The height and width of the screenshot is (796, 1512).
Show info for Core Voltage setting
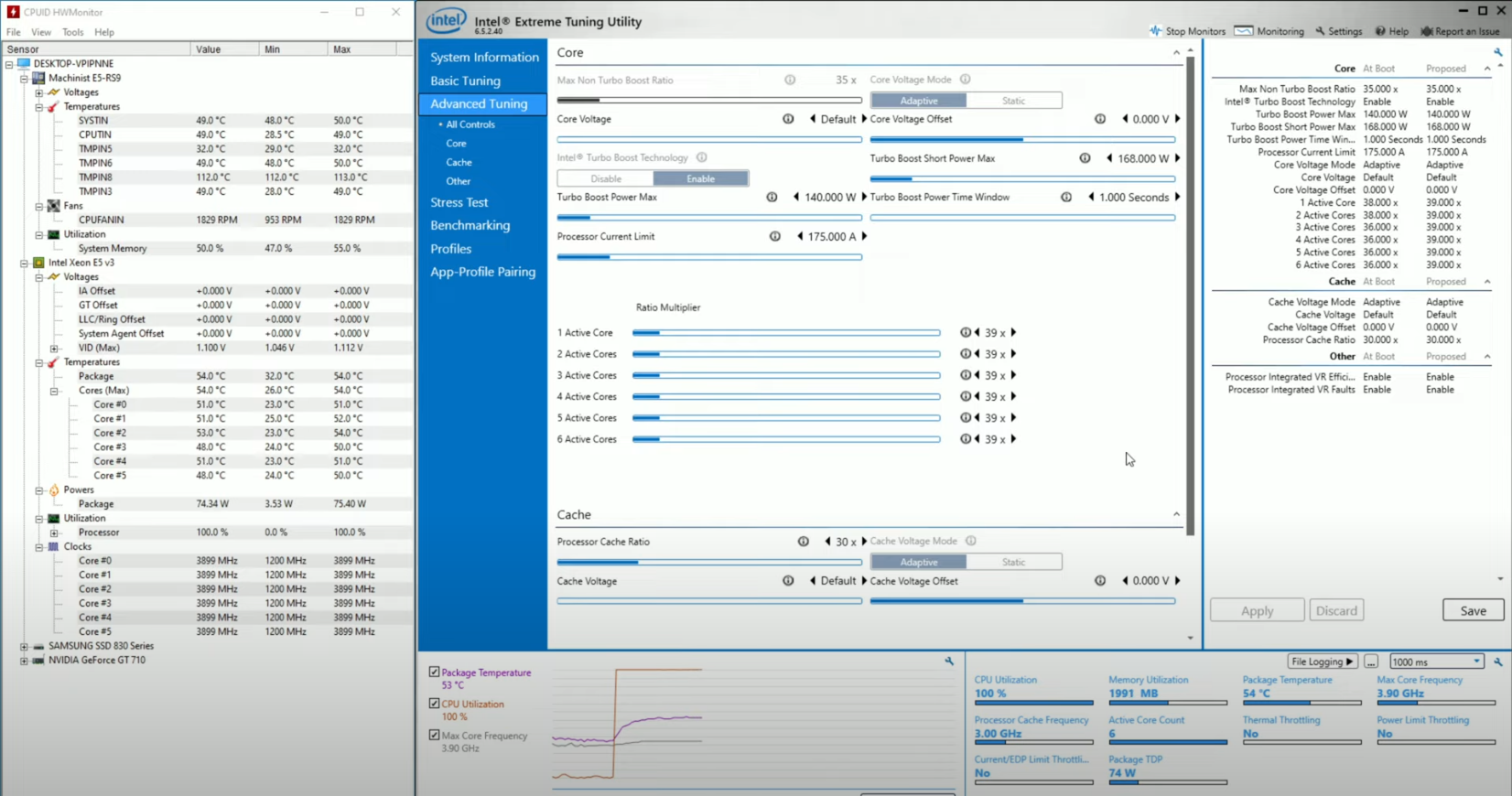pos(788,119)
